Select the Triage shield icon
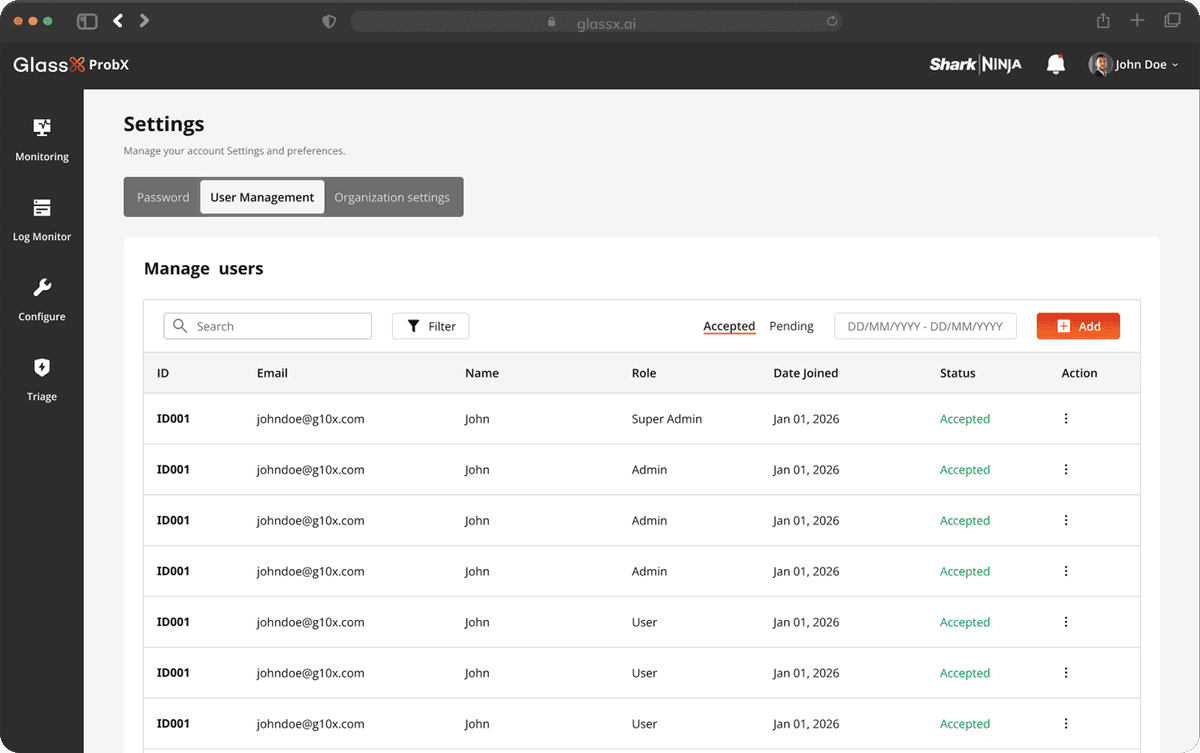The image size is (1200, 753). (41, 378)
